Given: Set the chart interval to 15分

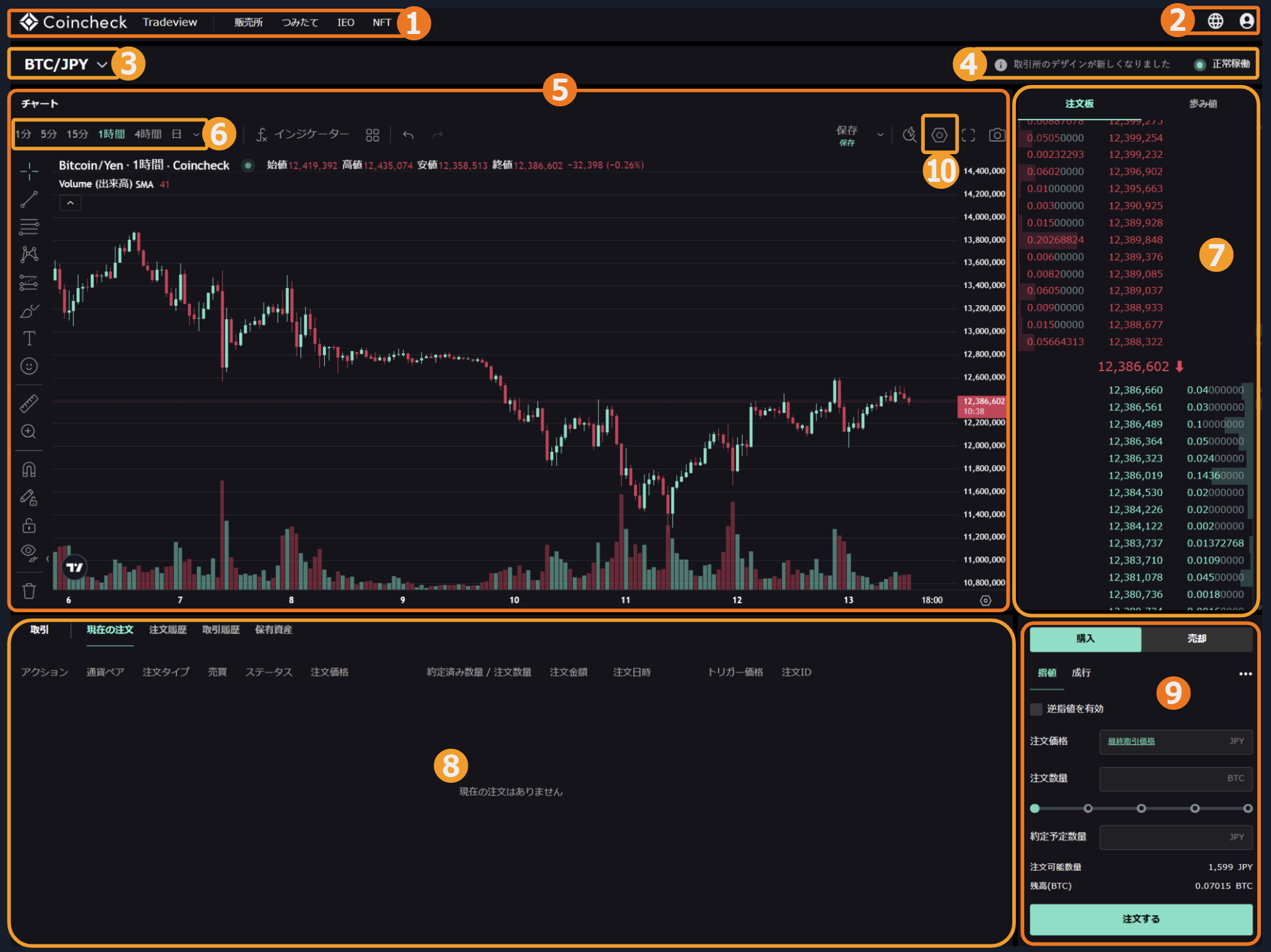Looking at the screenshot, I should tap(77, 134).
